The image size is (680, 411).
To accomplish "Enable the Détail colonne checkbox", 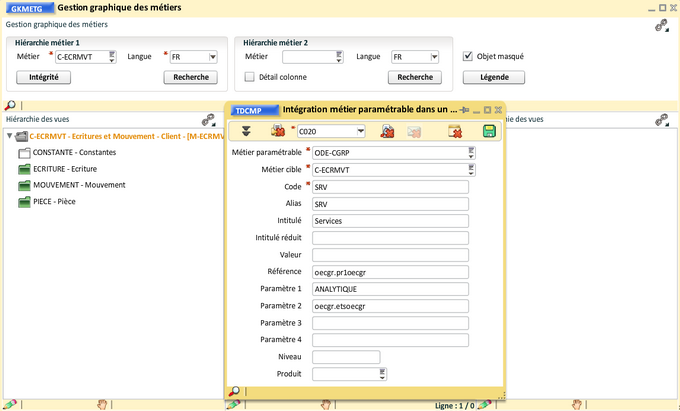I will pyautogui.click(x=250, y=77).
